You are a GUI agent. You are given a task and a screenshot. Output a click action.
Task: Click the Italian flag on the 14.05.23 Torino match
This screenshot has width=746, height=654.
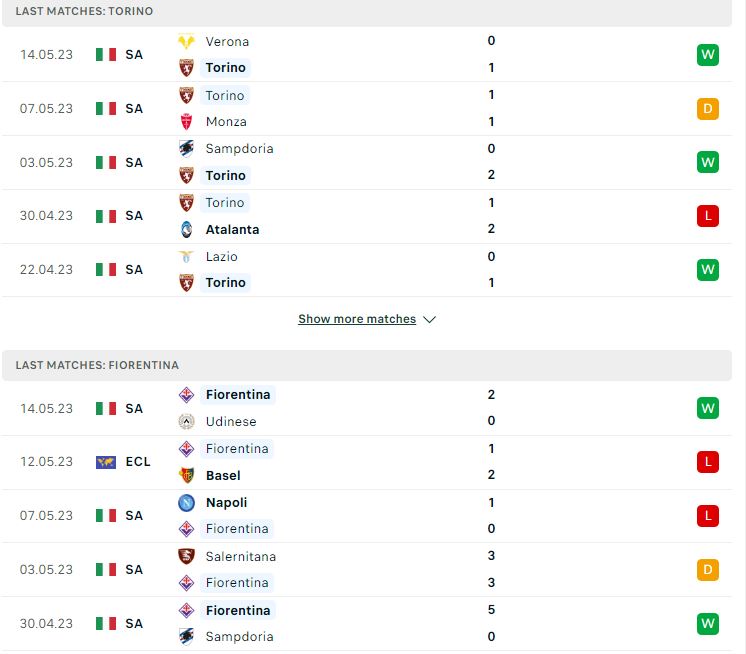point(106,54)
